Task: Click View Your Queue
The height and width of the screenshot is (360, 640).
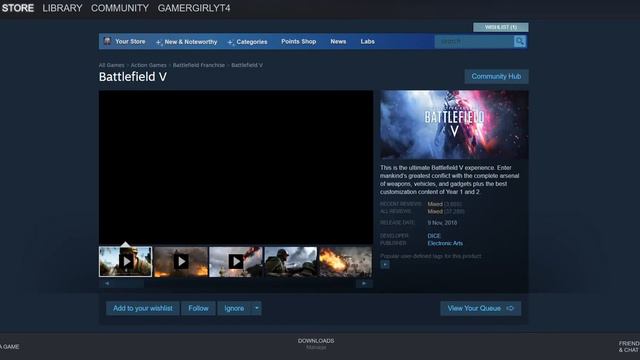Action: [x=480, y=308]
